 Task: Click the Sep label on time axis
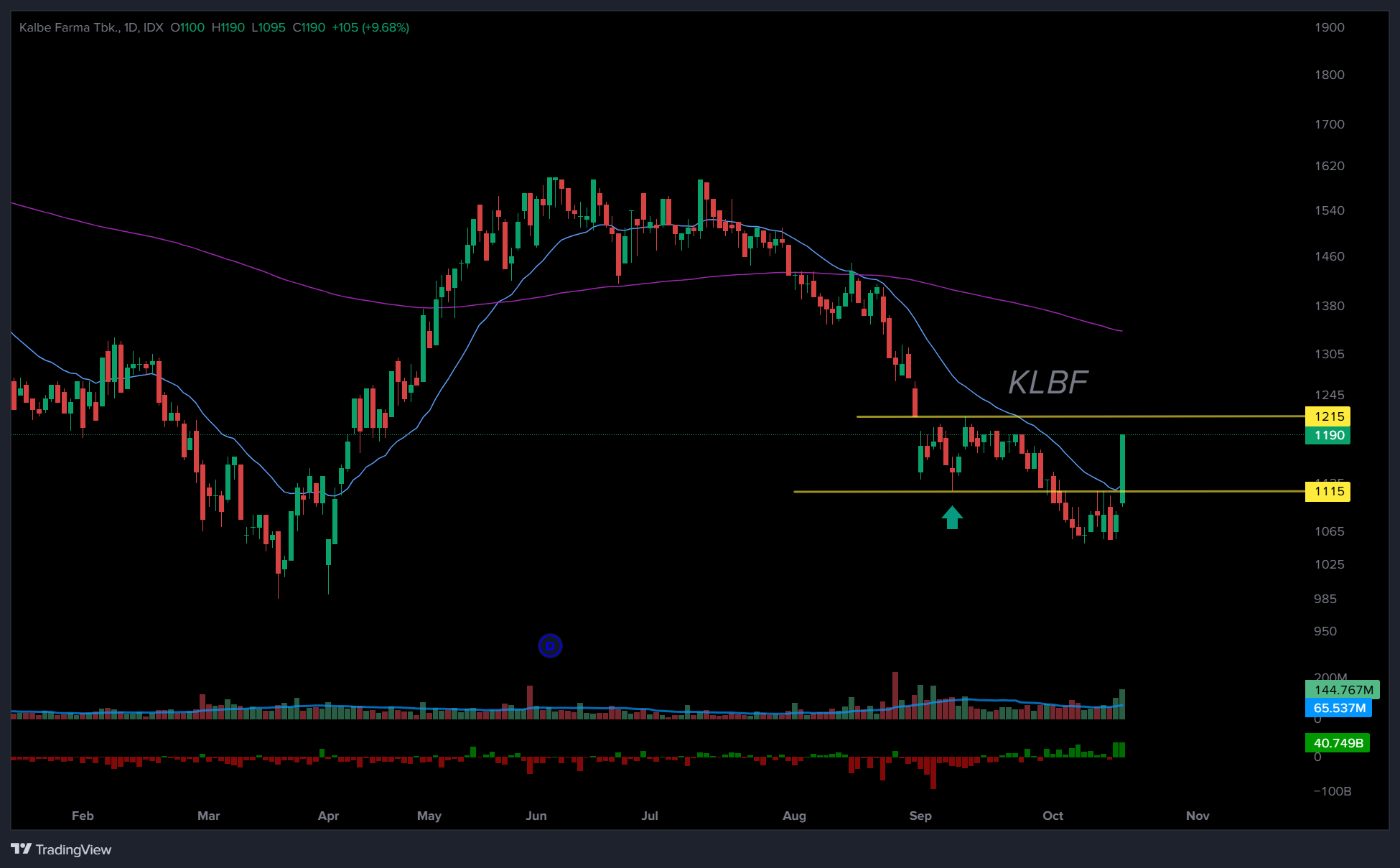point(920,816)
